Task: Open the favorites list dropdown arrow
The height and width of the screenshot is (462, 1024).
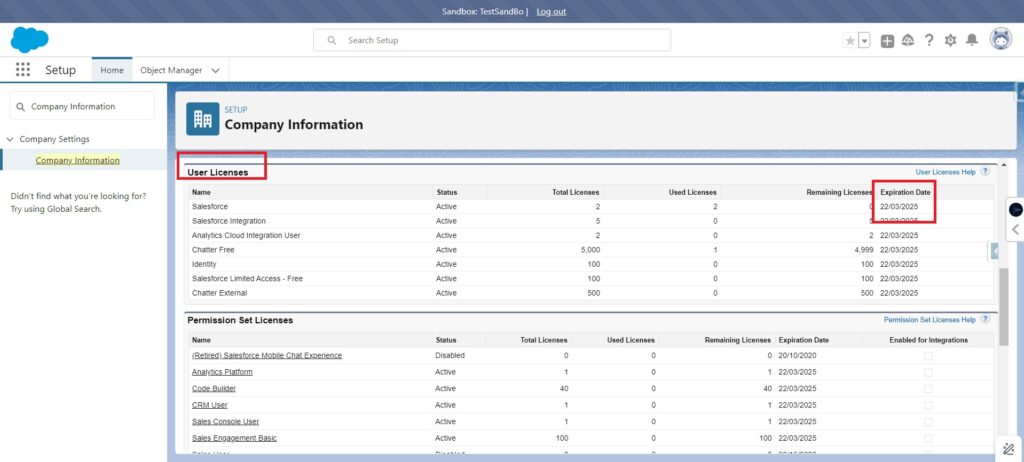Action: click(x=864, y=40)
